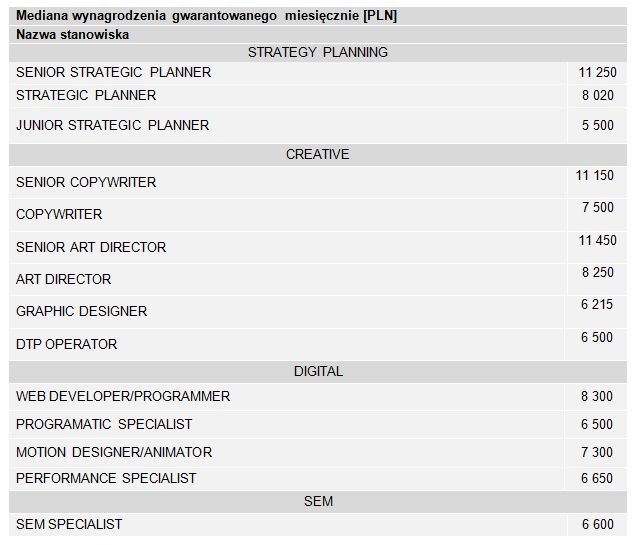Viewport: 633px width, 545px height.
Task: Click the 7 300 salary value
Action: click(x=596, y=453)
